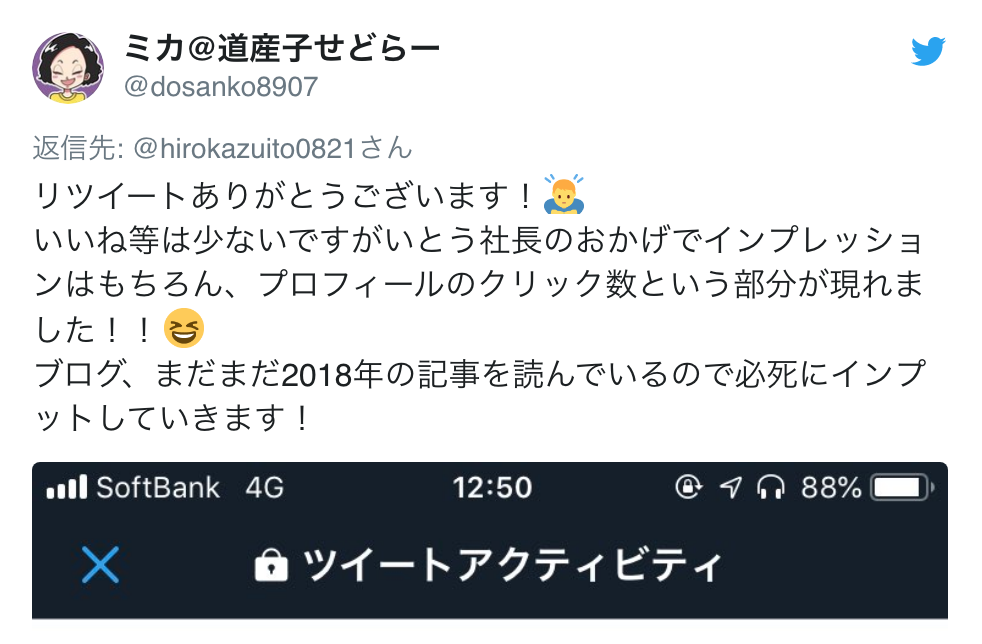Tap the 12:50 clock in status bar
The height and width of the screenshot is (644, 982).
[492, 487]
